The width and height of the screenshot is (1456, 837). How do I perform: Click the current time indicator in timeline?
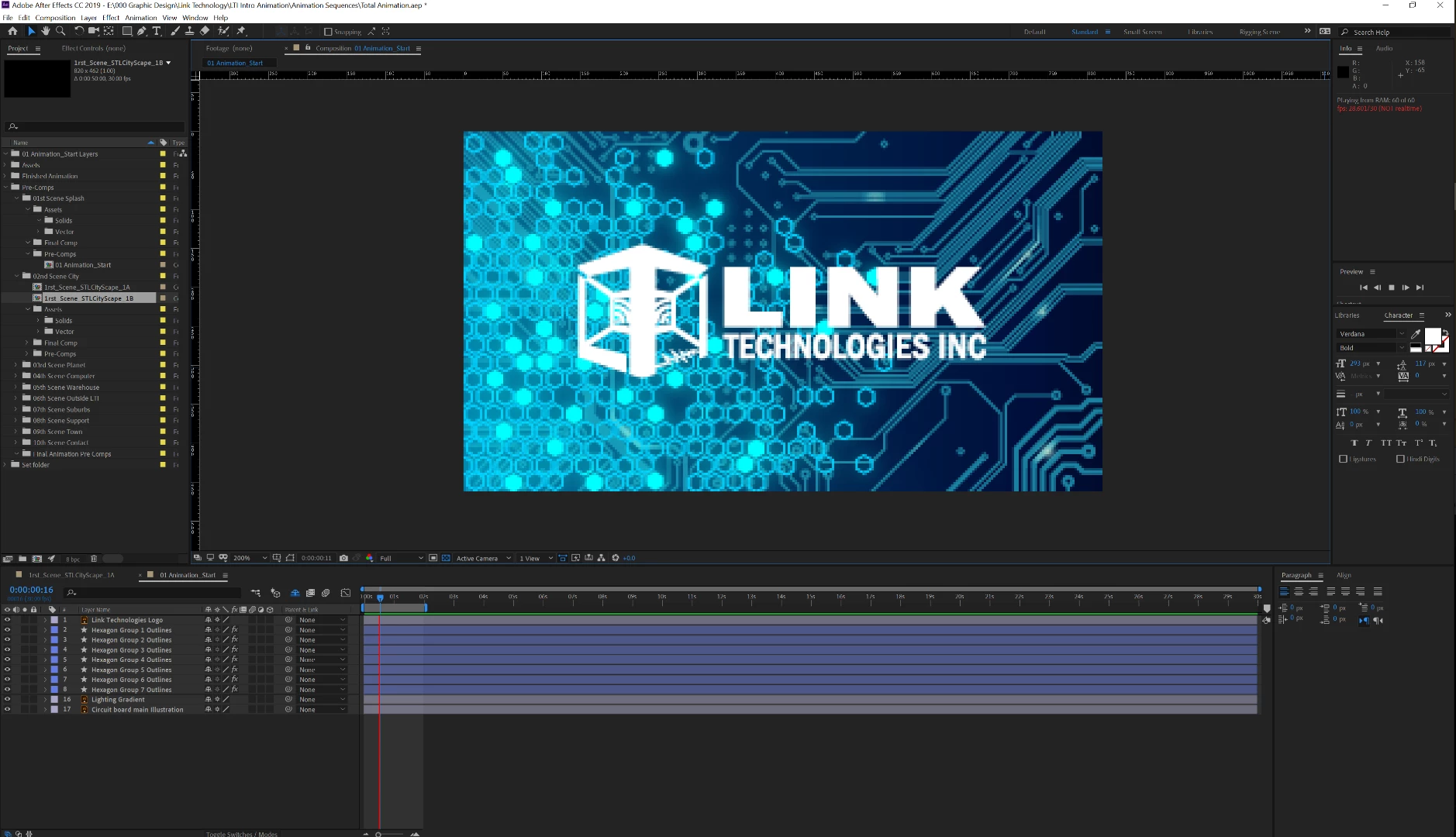380,598
